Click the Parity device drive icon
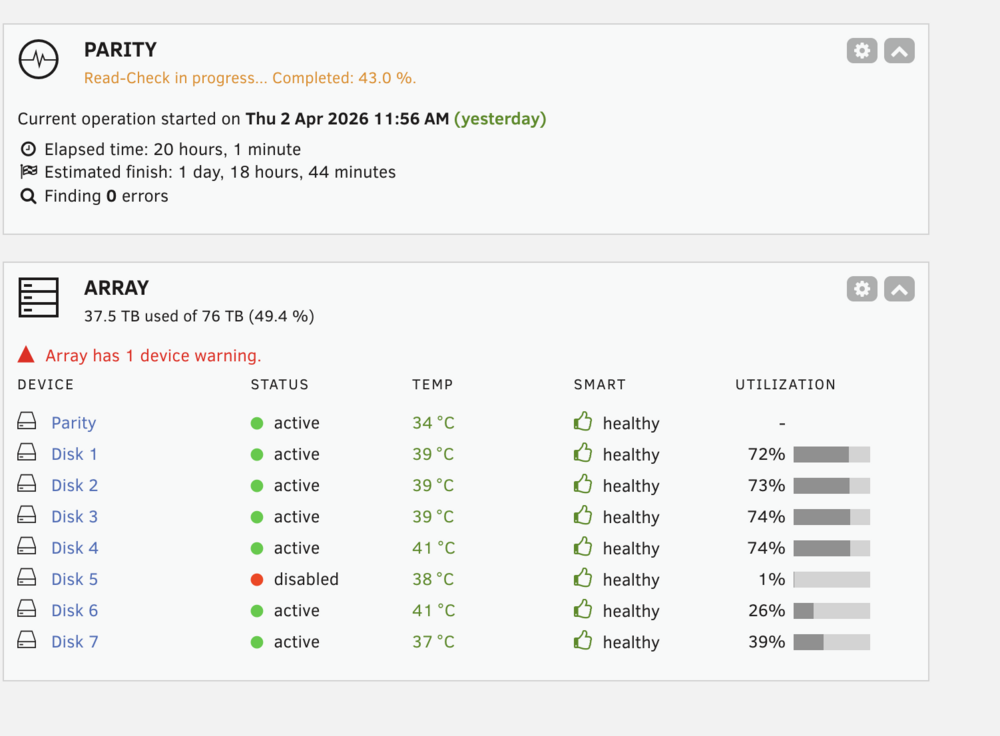The image size is (1000, 736). [26, 421]
